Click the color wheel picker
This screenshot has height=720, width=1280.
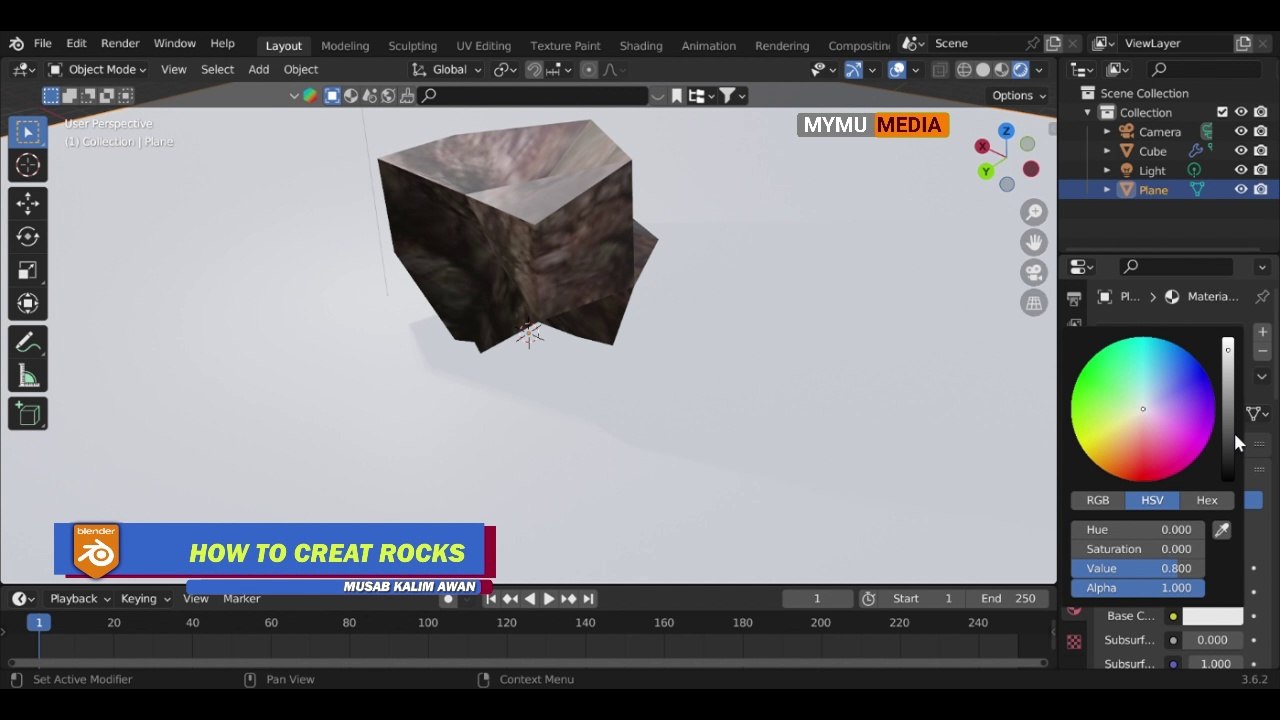[x=1143, y=409]
